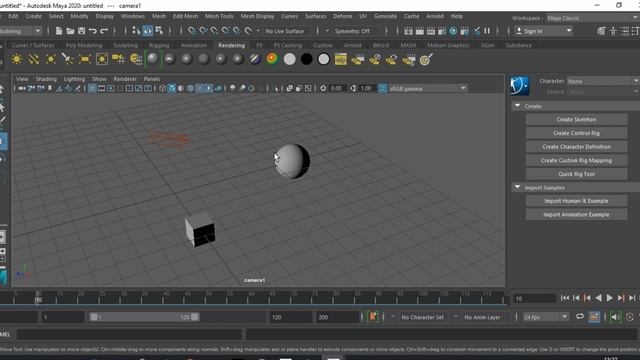Open the Character dropdown set to None
This screenshot has height=360, width=640.
[x=603, y=81]
